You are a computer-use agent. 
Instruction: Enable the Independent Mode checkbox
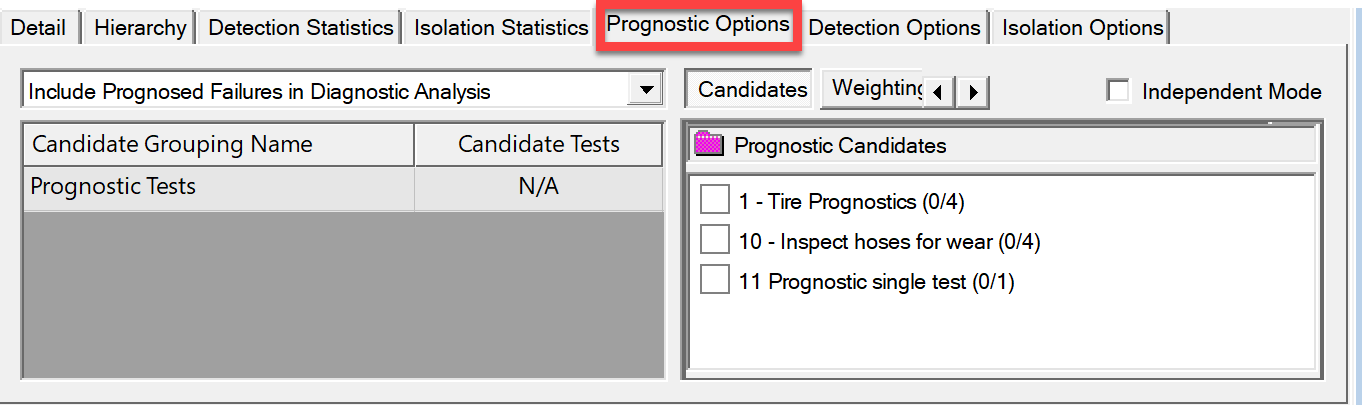point(1118,92)
